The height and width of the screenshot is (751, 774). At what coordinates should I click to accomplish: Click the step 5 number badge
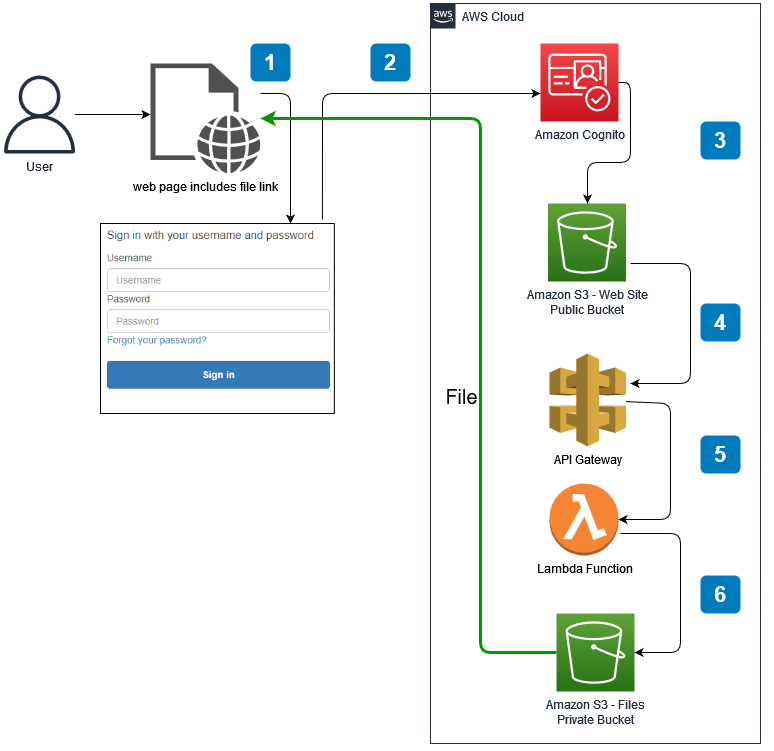pyautogui.click(x=720, y=453)
